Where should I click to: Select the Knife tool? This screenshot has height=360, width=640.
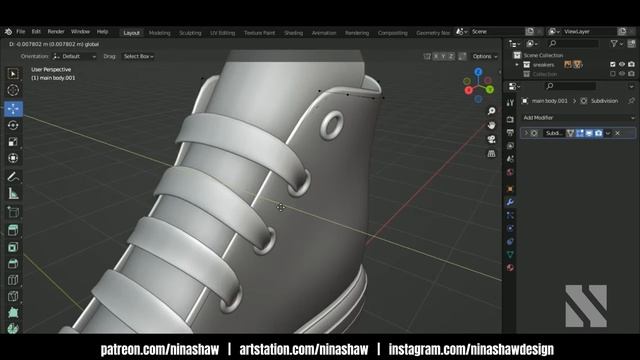pyautogui.click(x=13, y=296)
